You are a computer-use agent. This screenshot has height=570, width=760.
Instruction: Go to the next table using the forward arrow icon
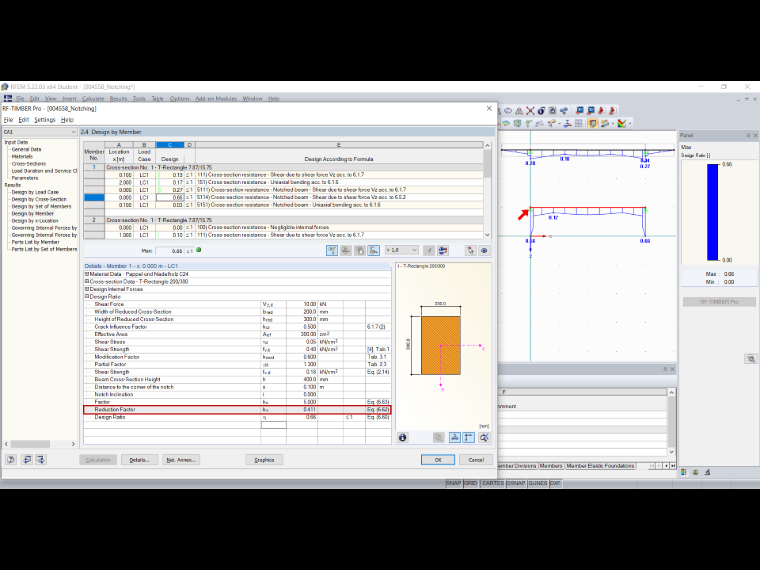point(41,459)
